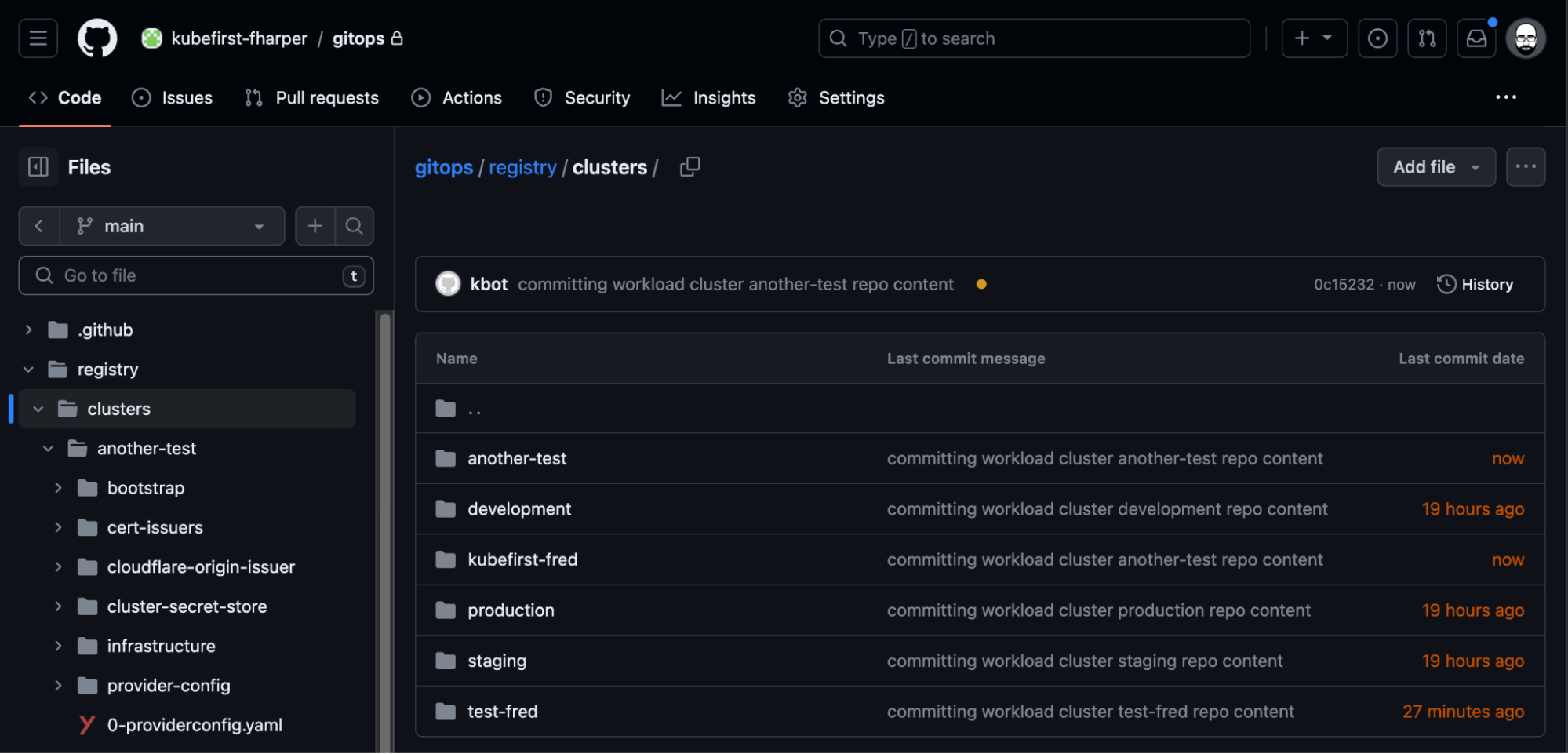Screen dimensions: 1568x754
Task: Open the gitops repository name link
Action: 358,38
